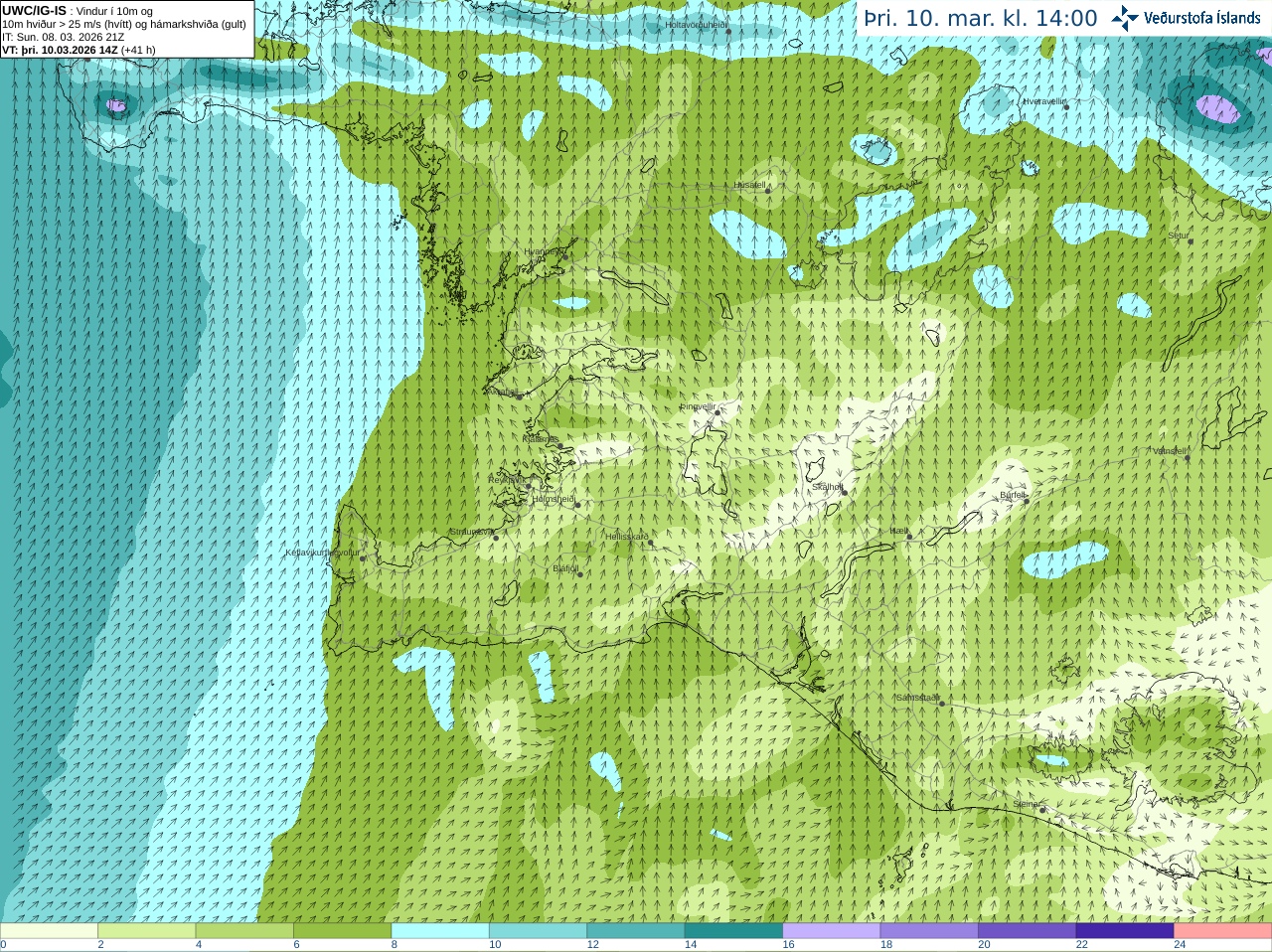1272x952 pixels.
Task: Click the Akrafjall station label
Action: (x=501, y=393)
